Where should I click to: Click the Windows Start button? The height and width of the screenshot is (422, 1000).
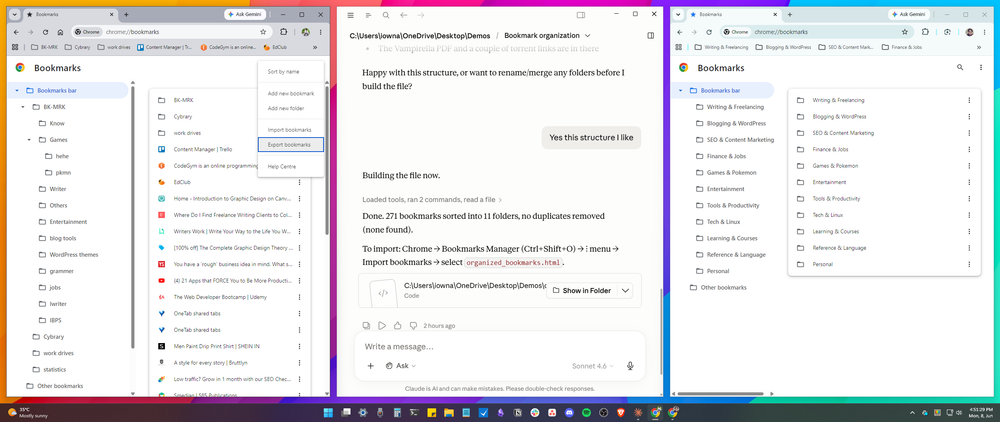tap(329, 412)
